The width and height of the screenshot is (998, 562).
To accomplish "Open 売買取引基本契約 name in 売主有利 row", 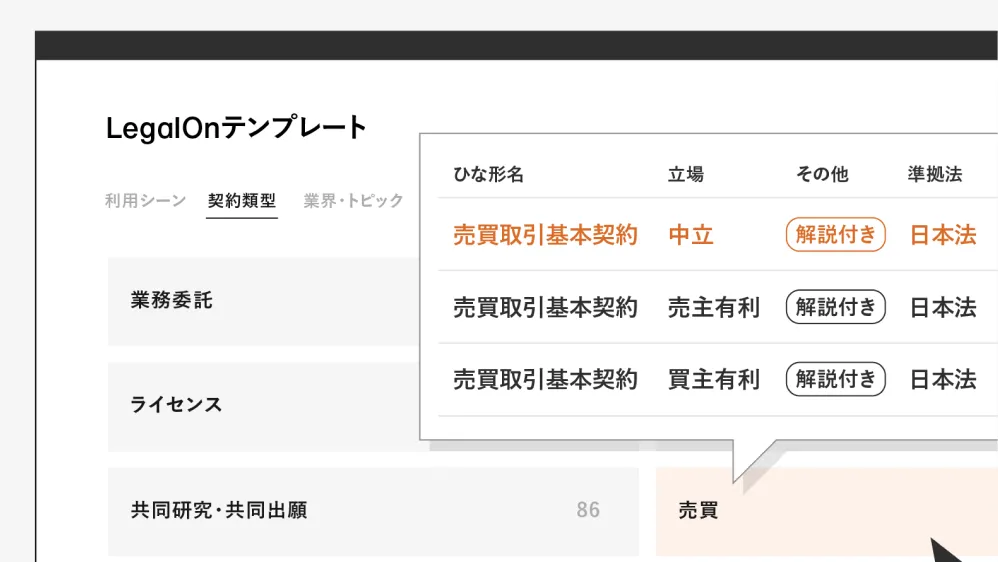I will click(545, 308).
